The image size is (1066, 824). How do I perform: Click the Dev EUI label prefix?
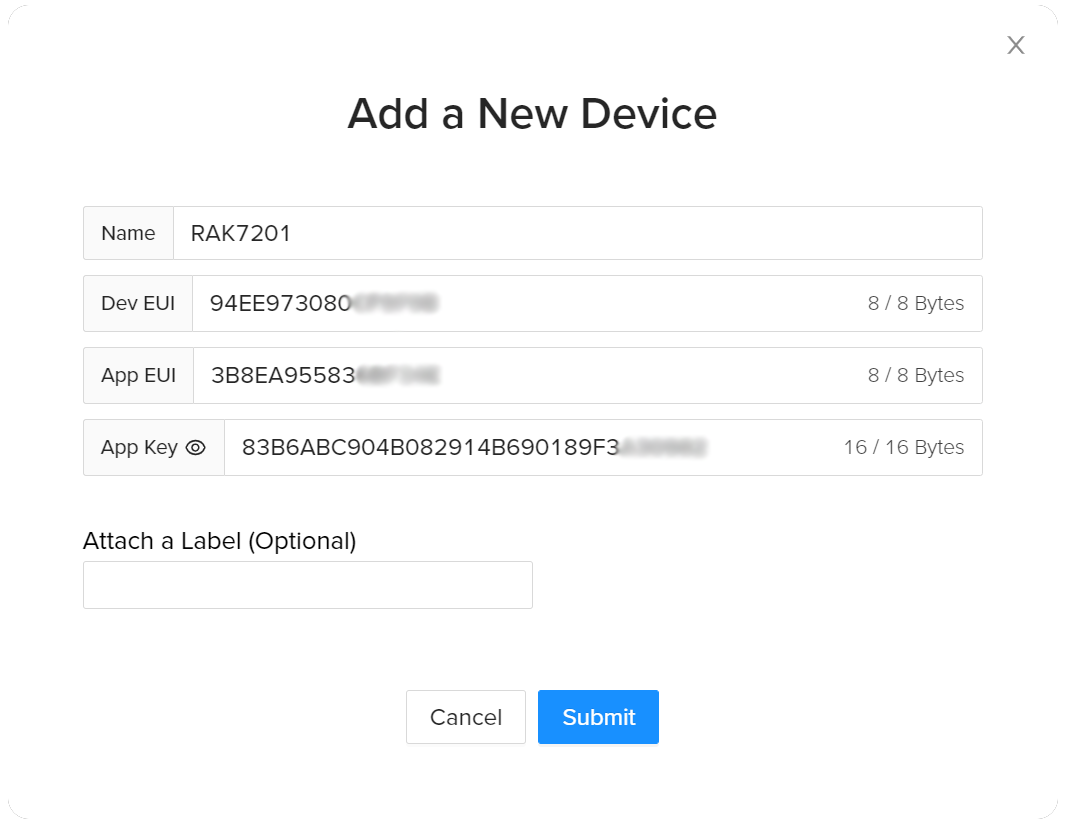point(138,304)
